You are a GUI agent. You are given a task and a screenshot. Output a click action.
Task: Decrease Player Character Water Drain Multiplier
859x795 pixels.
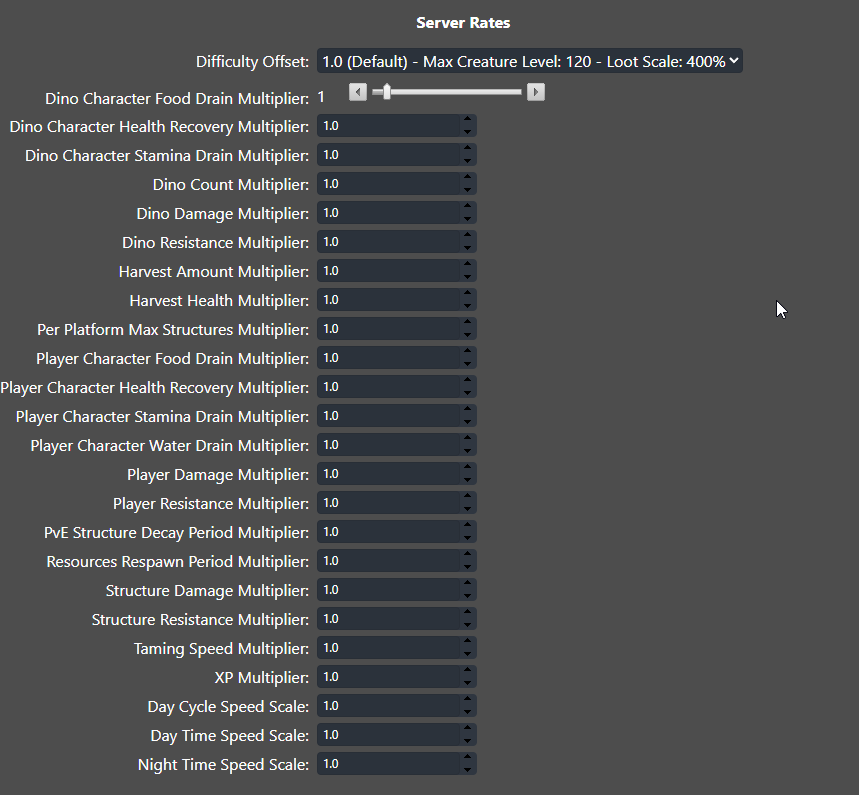point(467,450)
